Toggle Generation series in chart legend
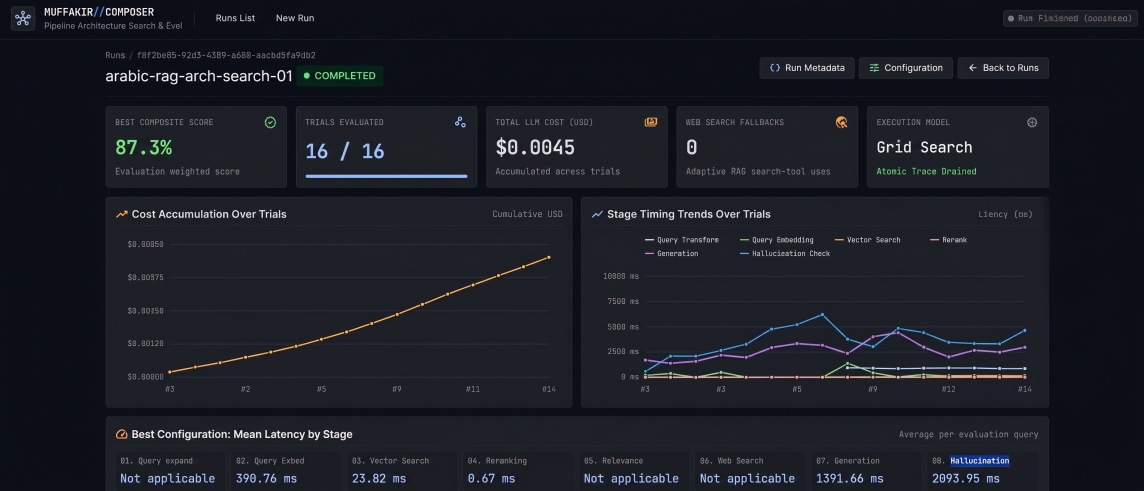This screenshot has width=1144, height=491. coord(672,254)
